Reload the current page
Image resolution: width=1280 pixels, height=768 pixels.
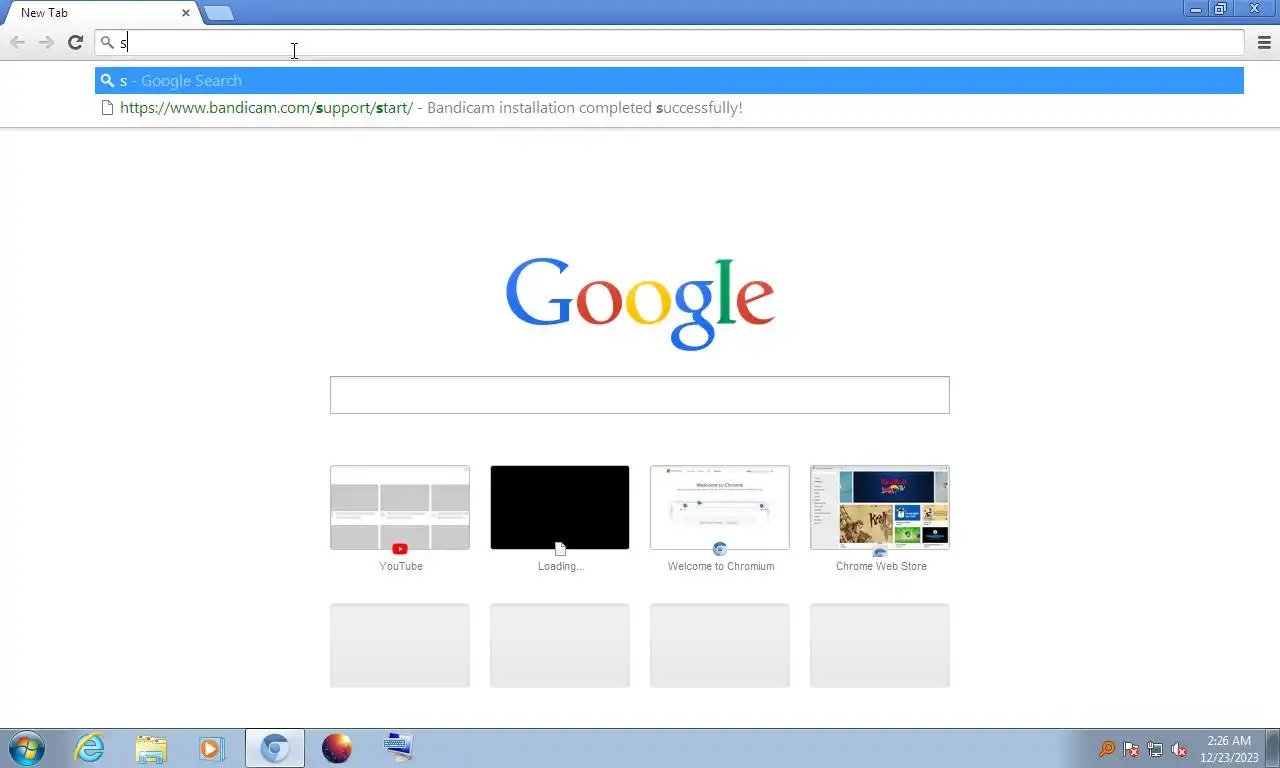(75, 42)
